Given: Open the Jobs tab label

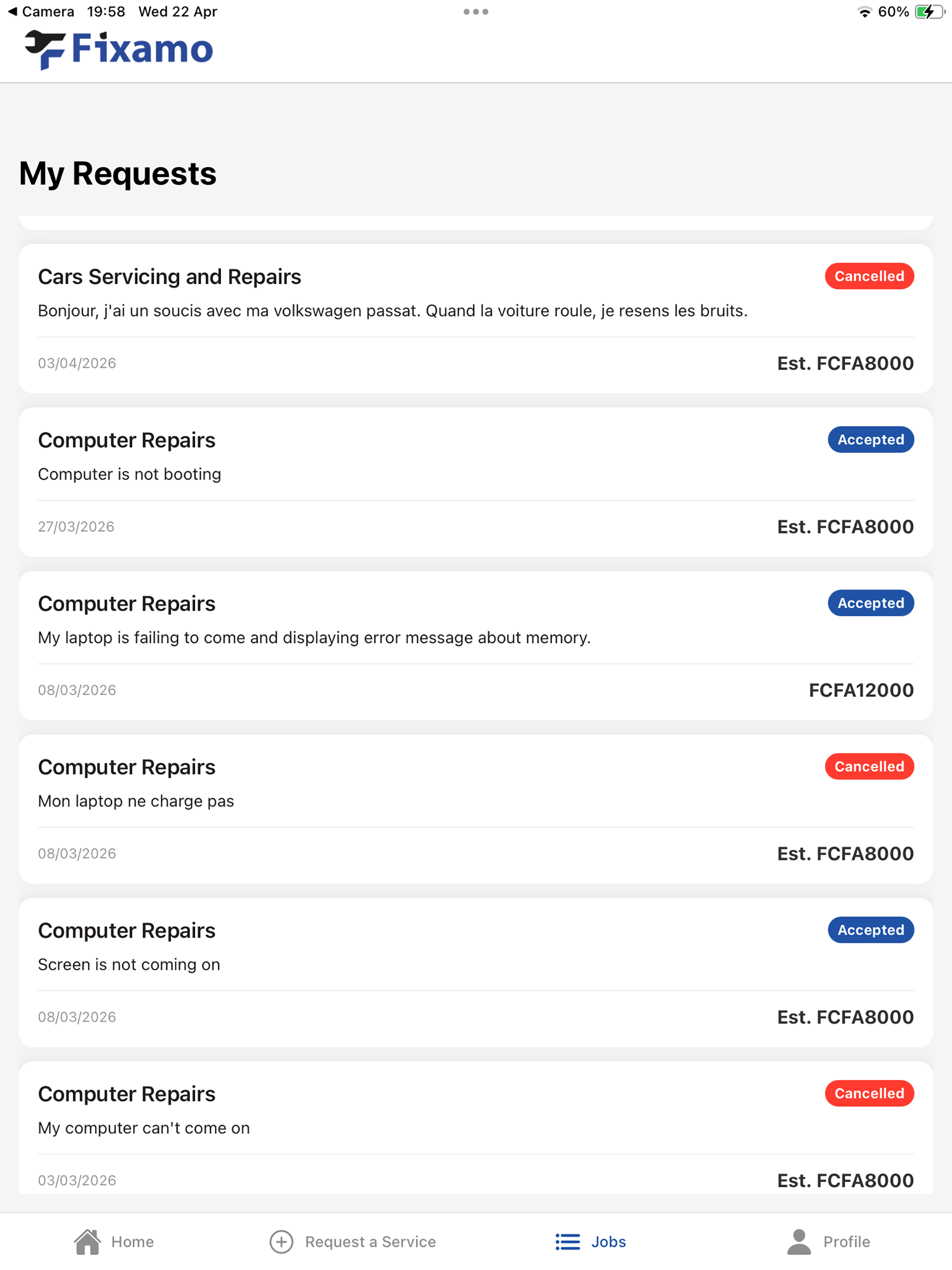Looking at the screenshot, I should [x=608, y=1242].
